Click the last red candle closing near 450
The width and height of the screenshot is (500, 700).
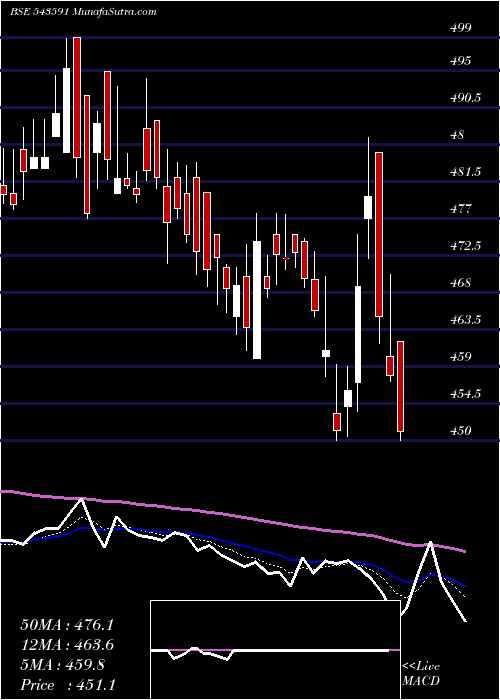[400, 387]
